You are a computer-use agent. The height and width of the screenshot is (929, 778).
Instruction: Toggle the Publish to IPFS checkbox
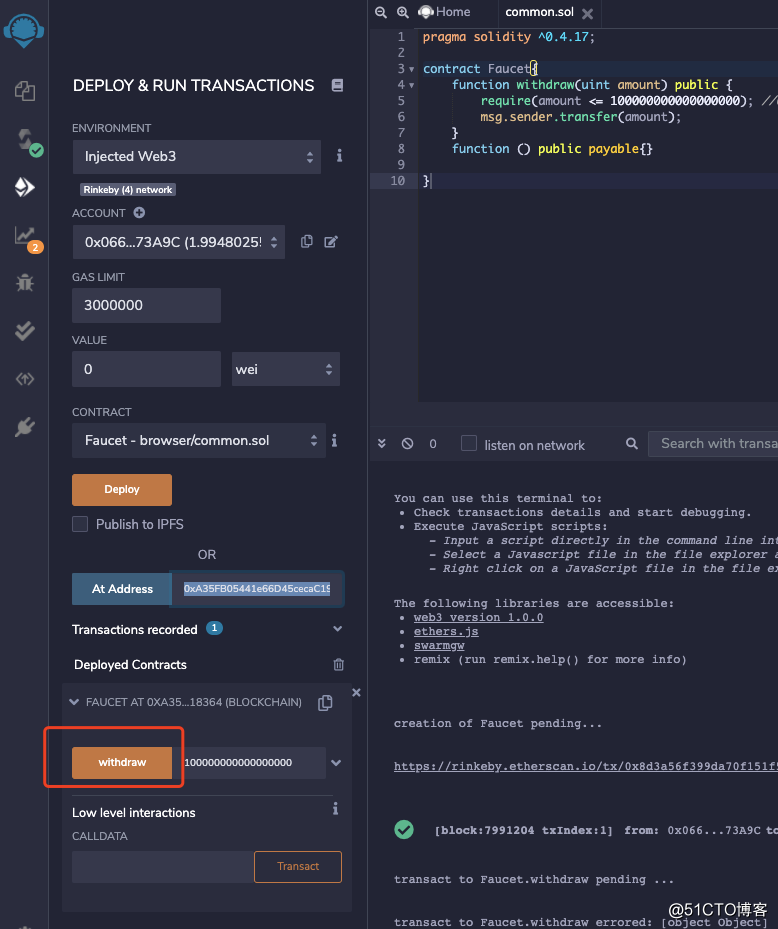point(80,524)
